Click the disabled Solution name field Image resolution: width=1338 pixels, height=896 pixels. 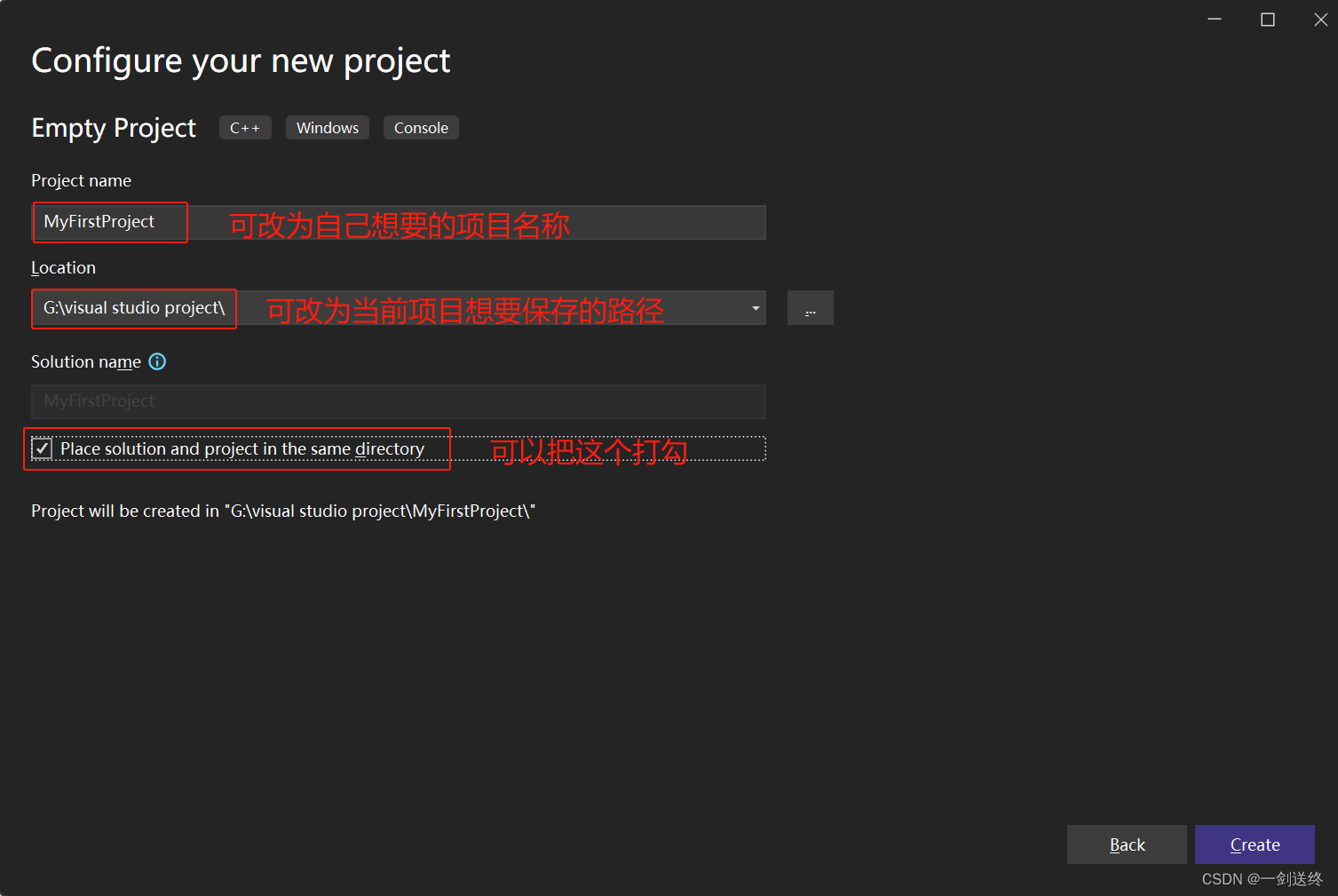(x=398, y=400)
